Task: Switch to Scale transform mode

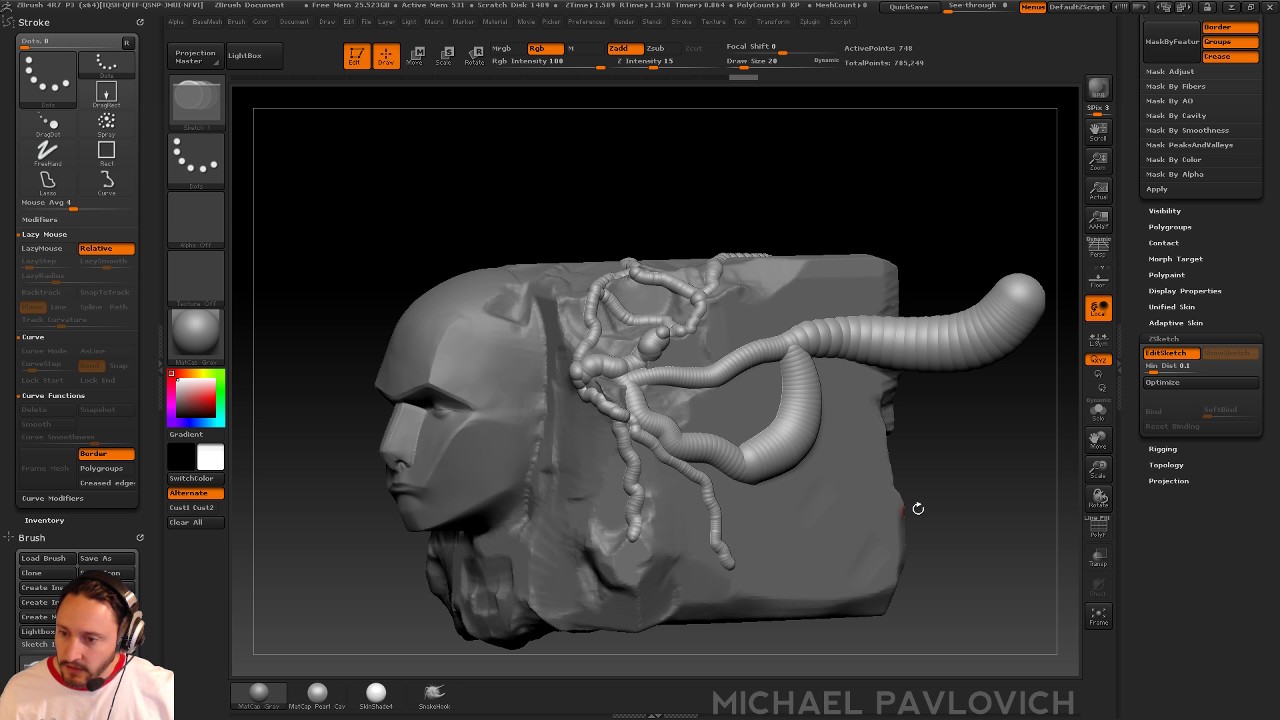Action: (x=444, y=56)
